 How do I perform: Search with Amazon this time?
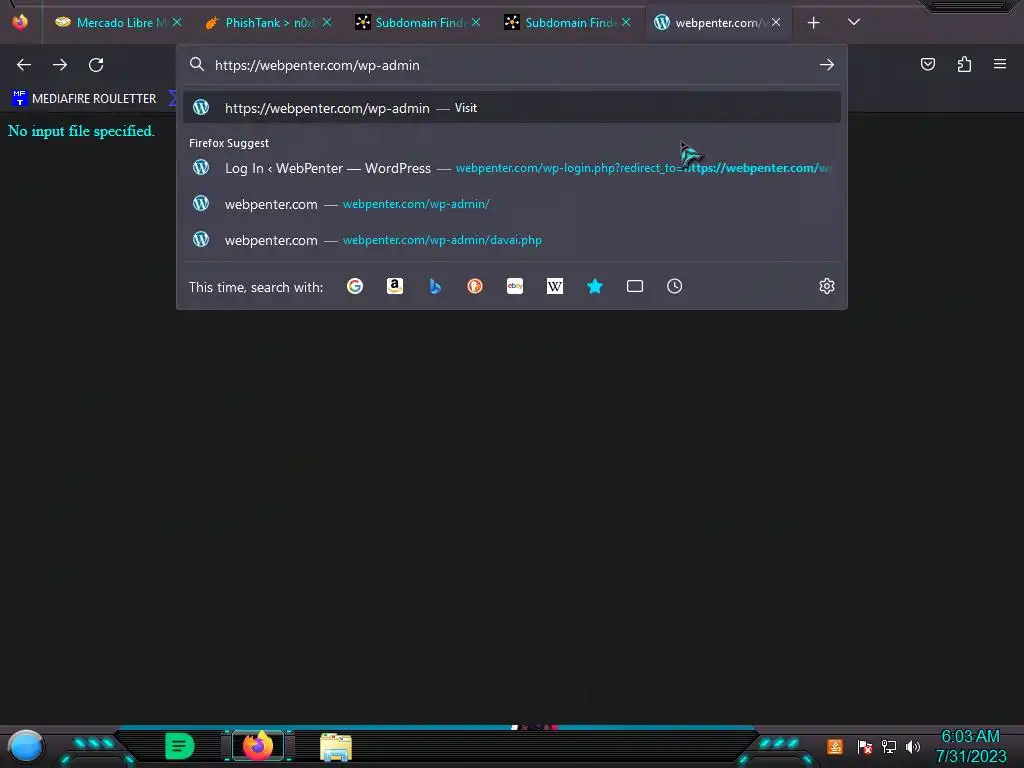point(394,286)
